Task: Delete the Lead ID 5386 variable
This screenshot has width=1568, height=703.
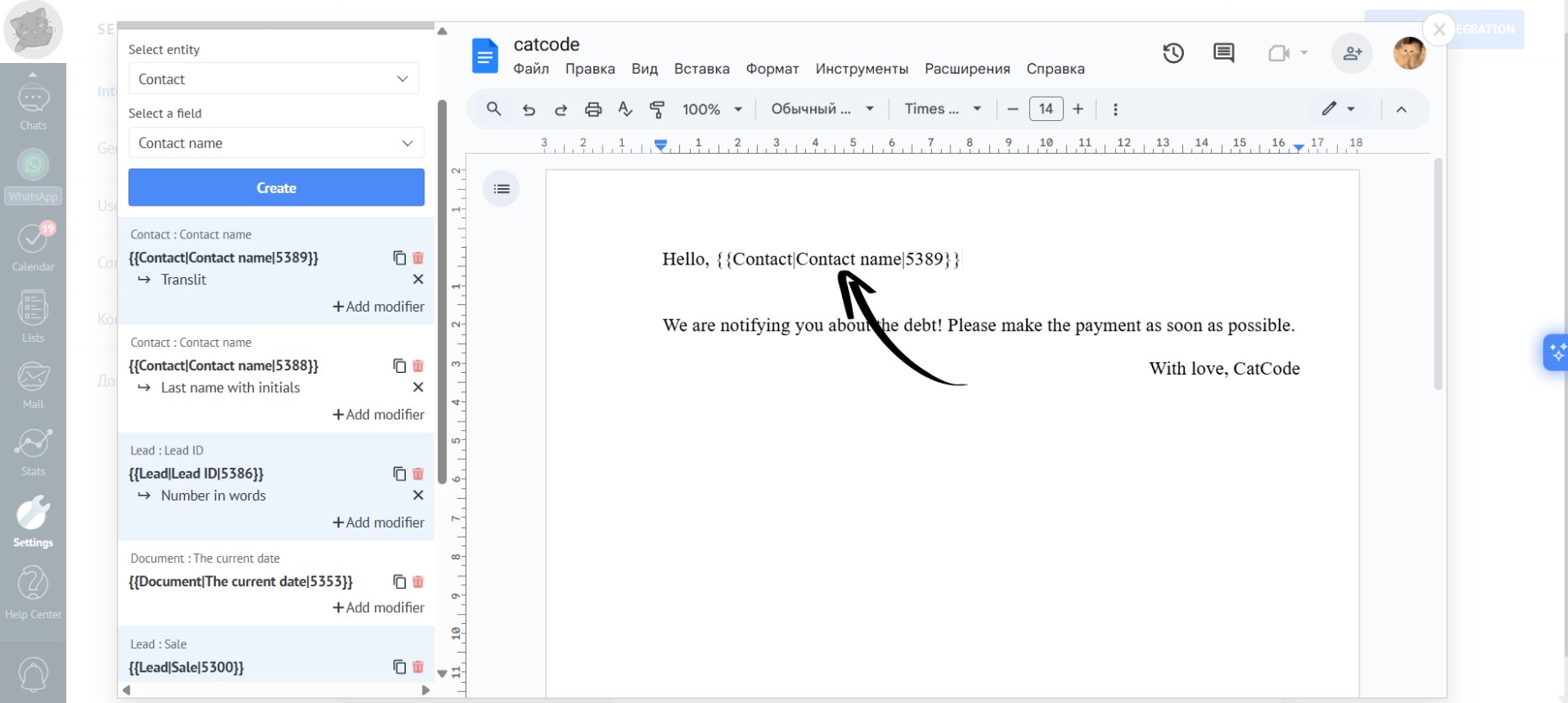Action: point(418,474)
